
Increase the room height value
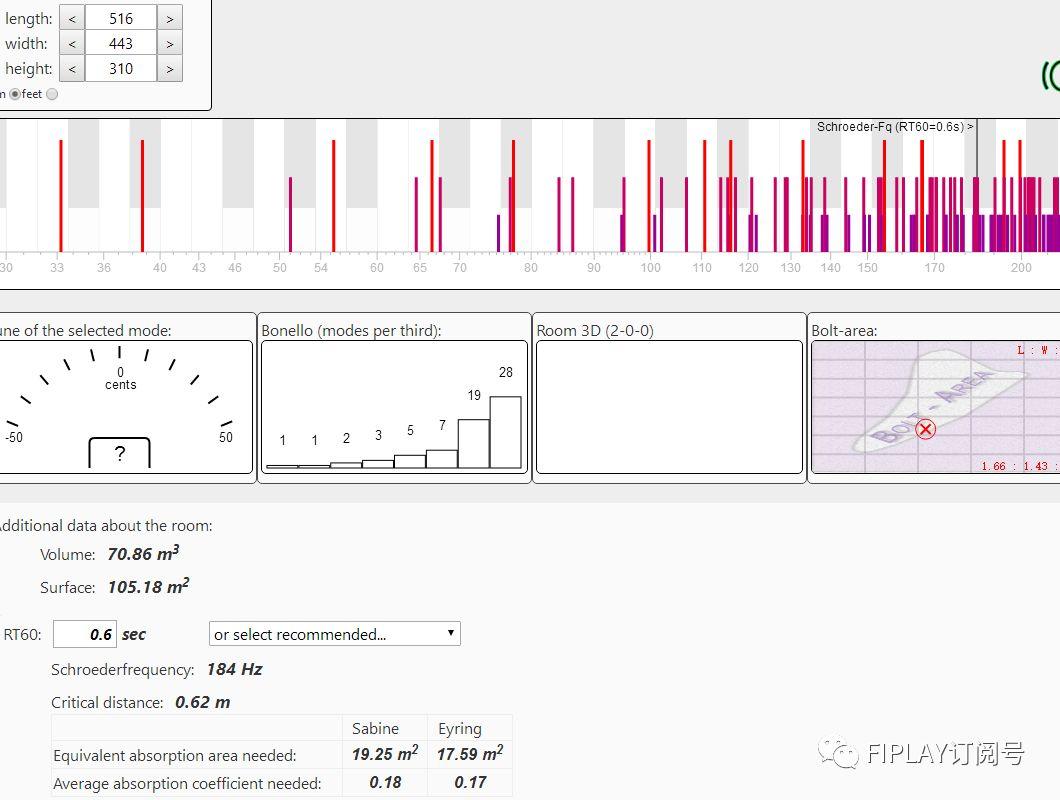pyautogui.click(x=170, y=69)
